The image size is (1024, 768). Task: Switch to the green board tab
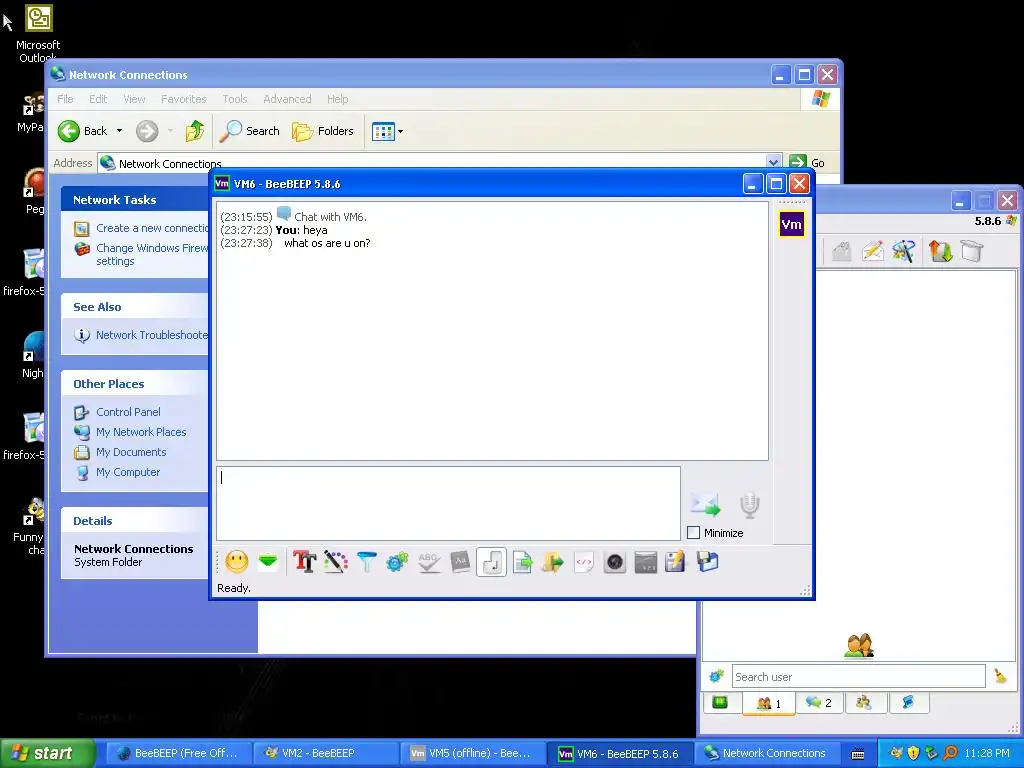click(720, 703)
